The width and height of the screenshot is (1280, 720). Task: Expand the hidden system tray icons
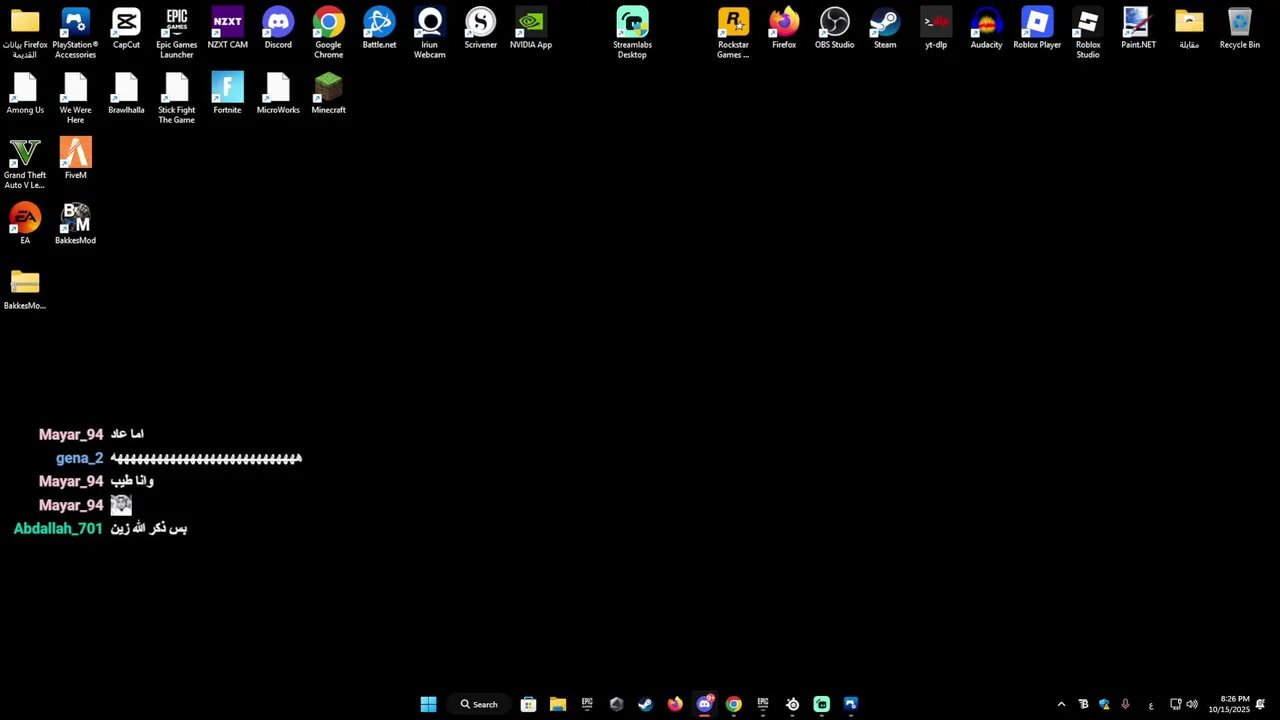pyautogui.click(x=1061, y=704)
